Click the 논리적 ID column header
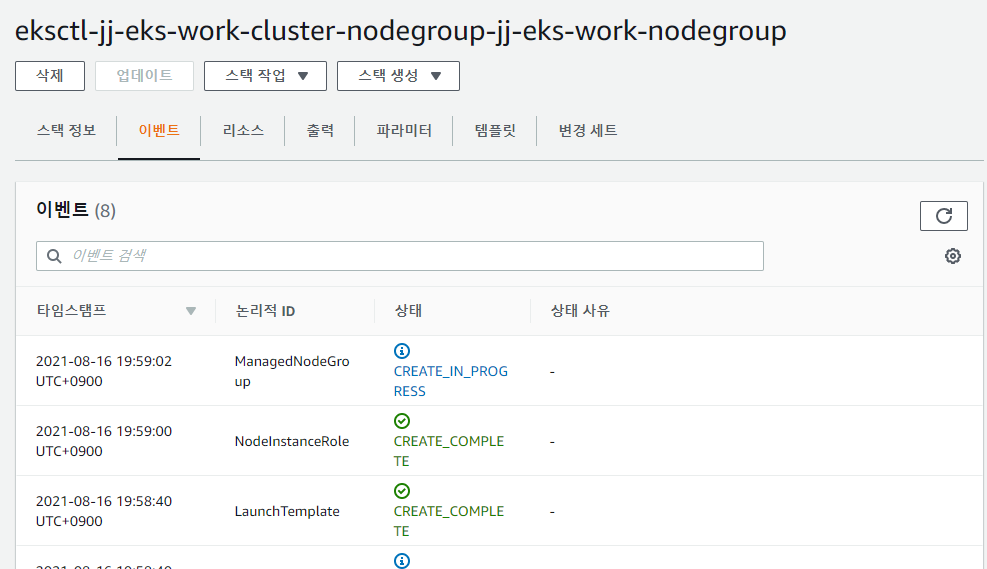This screenshot has width=987, height=569. pos(265,310)
